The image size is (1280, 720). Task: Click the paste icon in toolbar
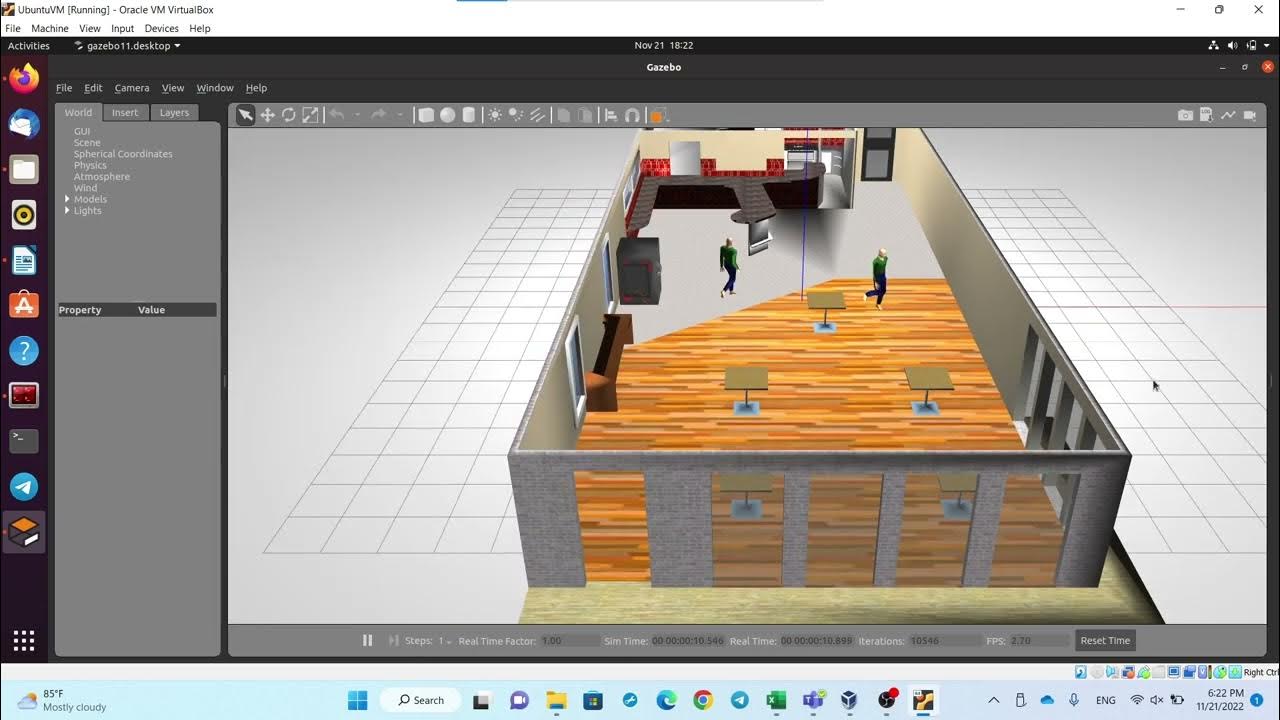[585, 115]
